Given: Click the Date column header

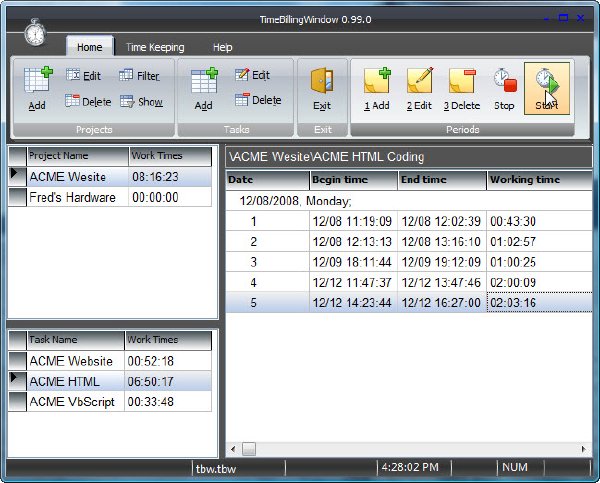Looking at the screenshot, I should 267,180.
